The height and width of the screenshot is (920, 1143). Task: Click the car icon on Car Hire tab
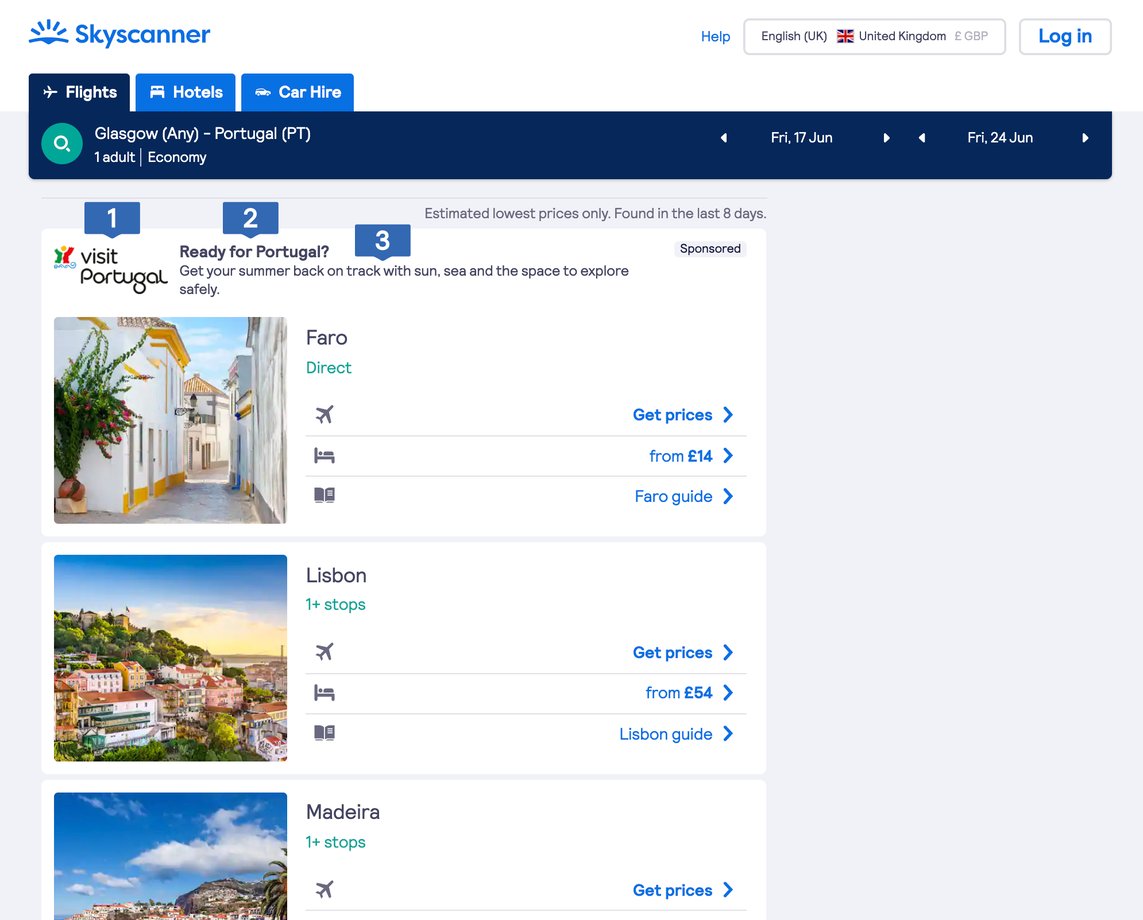click(x=263, y=93)
